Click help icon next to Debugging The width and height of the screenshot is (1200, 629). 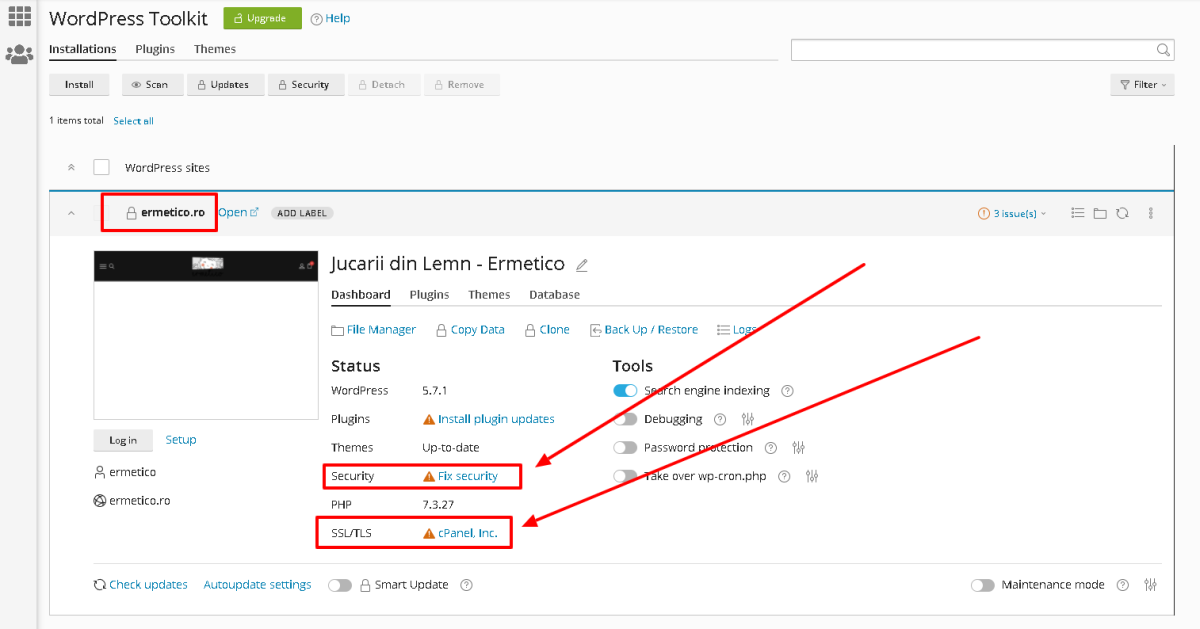[x=720, y=419]
